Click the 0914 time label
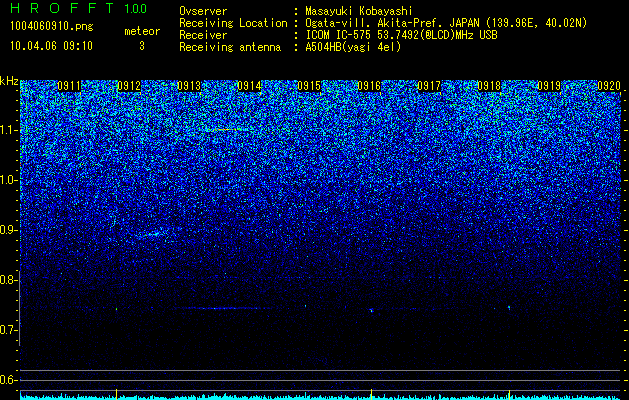 coord(249,86)
